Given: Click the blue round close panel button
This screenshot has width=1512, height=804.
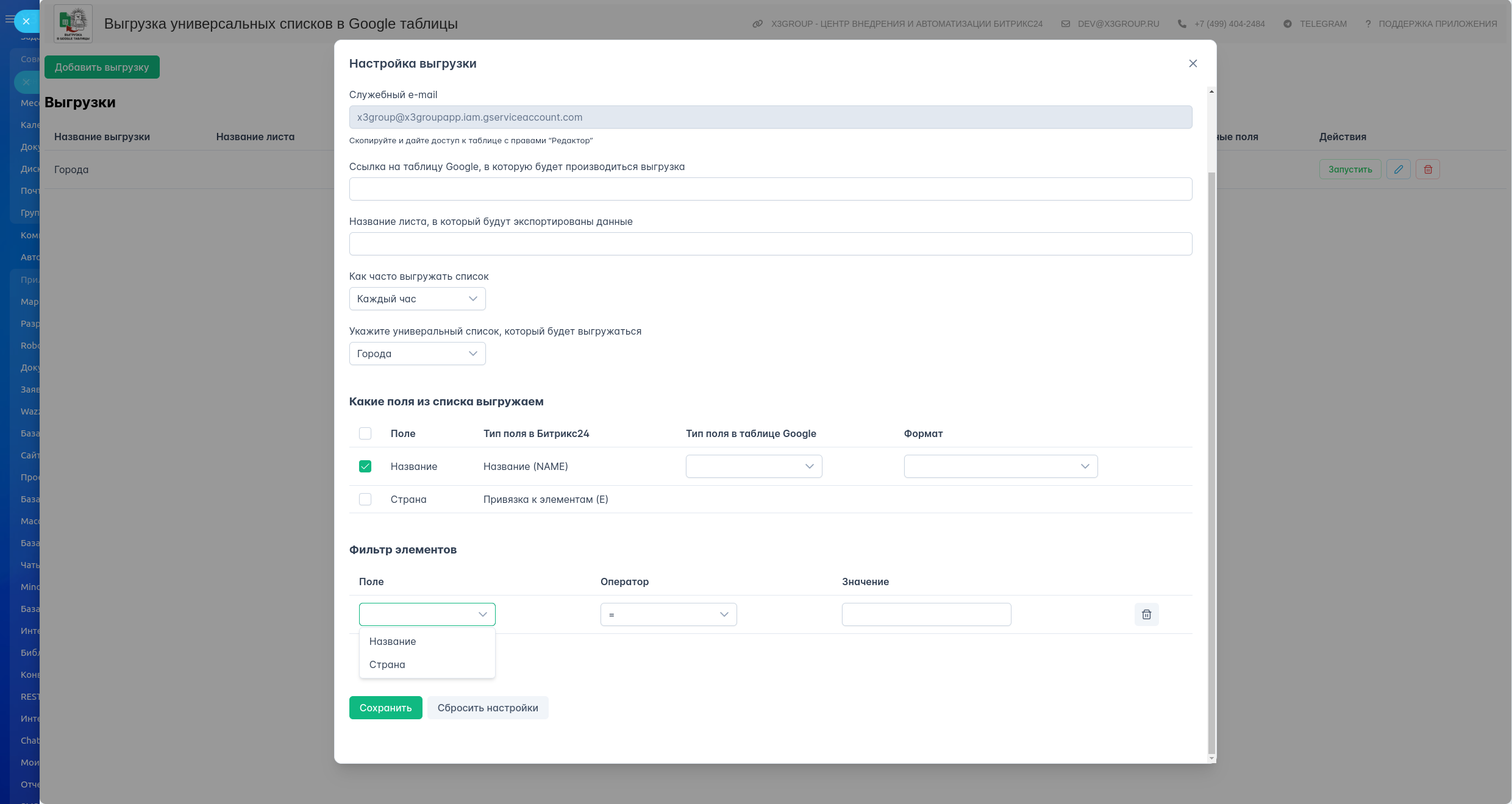Looking at the screenshot, I should [x=26, y=21].
